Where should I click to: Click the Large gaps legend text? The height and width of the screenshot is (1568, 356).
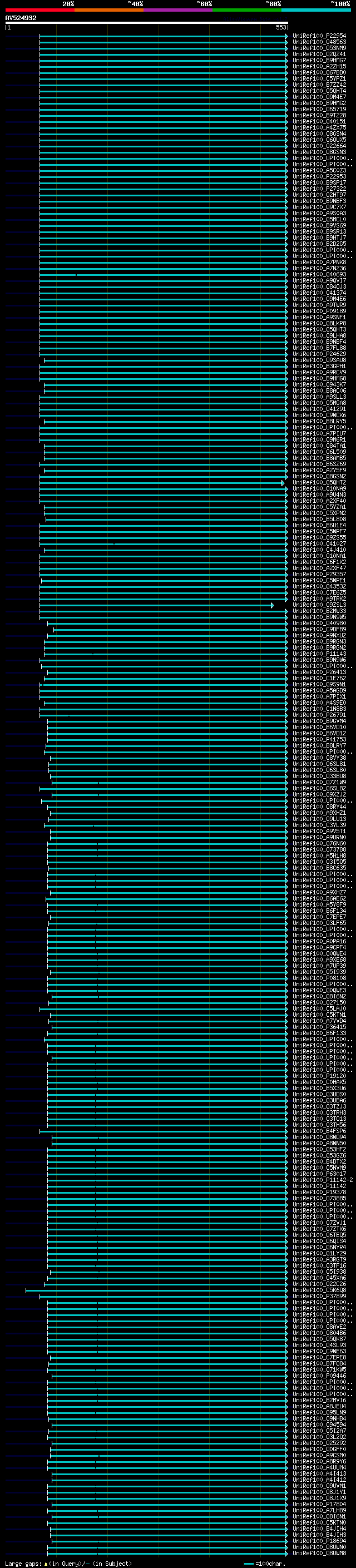(x=23, y=1564)
